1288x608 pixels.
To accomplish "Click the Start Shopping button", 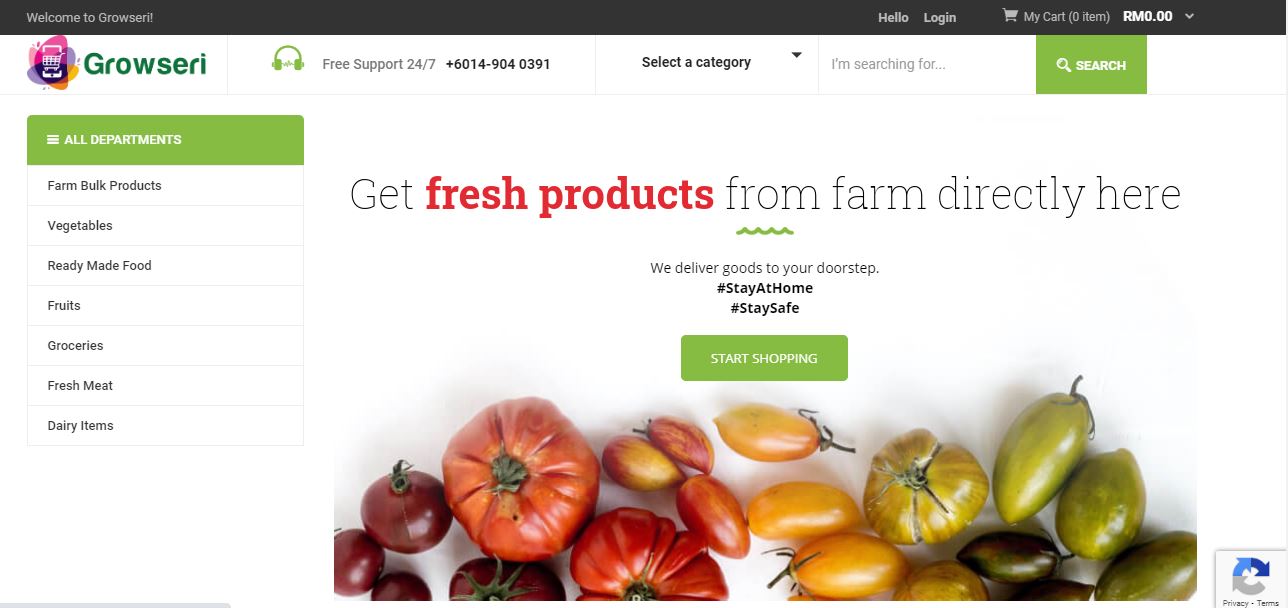I will pyautogui.click(x=764, y=358).
